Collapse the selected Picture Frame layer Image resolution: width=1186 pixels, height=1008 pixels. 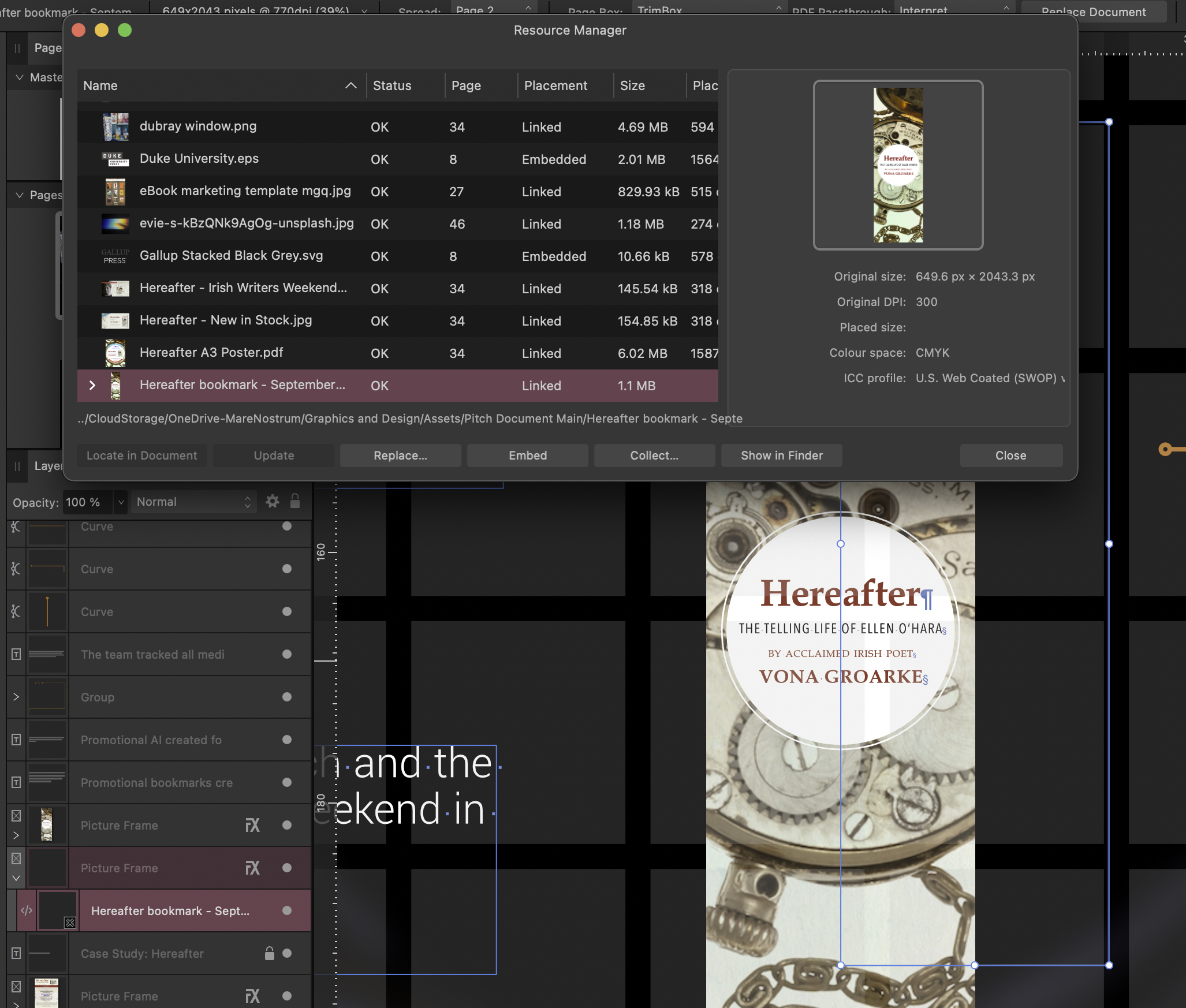(16, 878)
